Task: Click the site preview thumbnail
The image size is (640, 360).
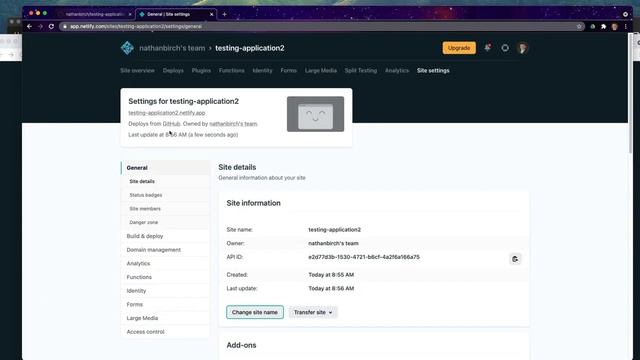Action: (x=316, y=114)
